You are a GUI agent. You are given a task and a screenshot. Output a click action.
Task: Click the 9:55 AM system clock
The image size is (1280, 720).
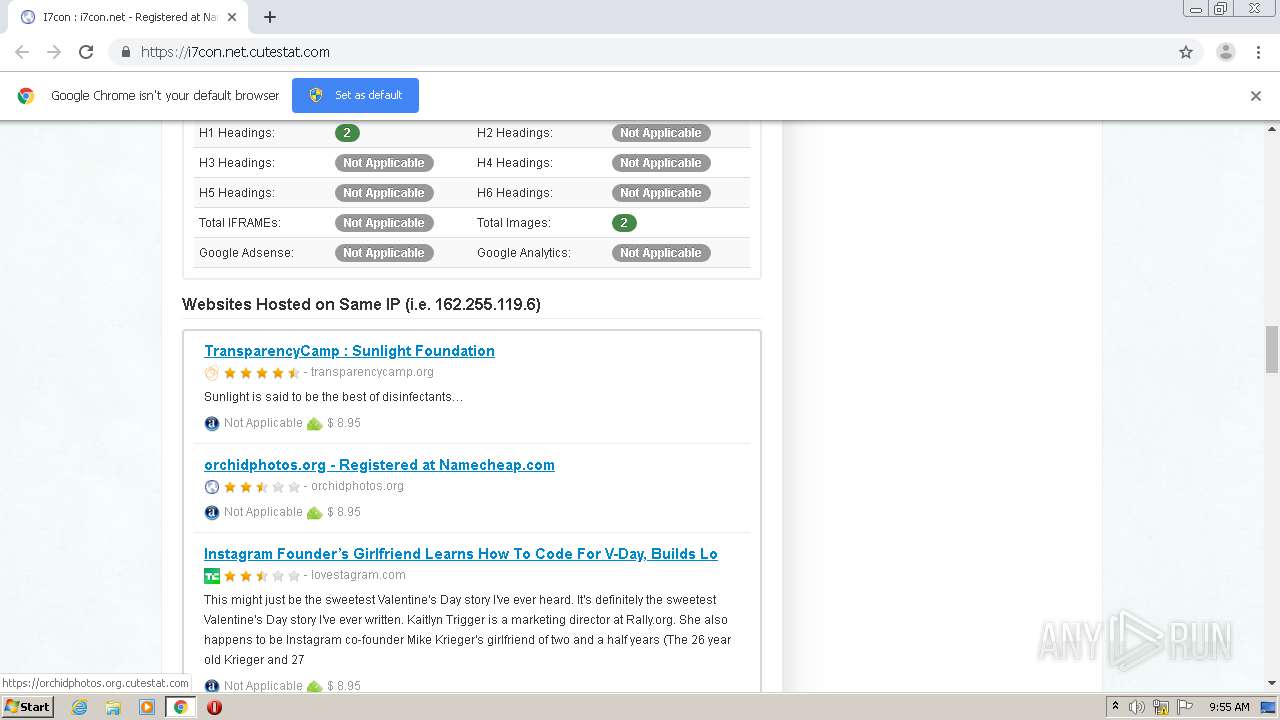pos(1229,707)
